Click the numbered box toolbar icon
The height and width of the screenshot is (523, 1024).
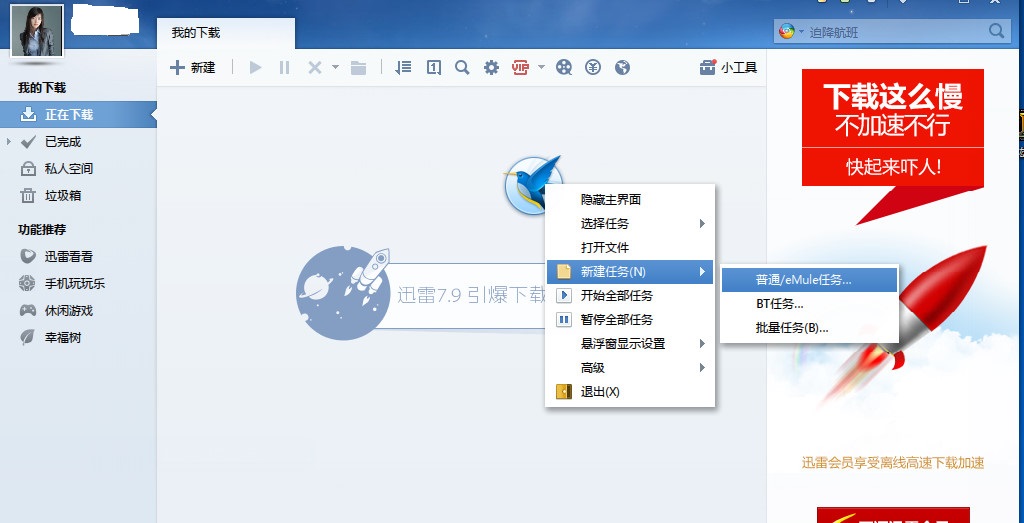[x=434, y=67]
